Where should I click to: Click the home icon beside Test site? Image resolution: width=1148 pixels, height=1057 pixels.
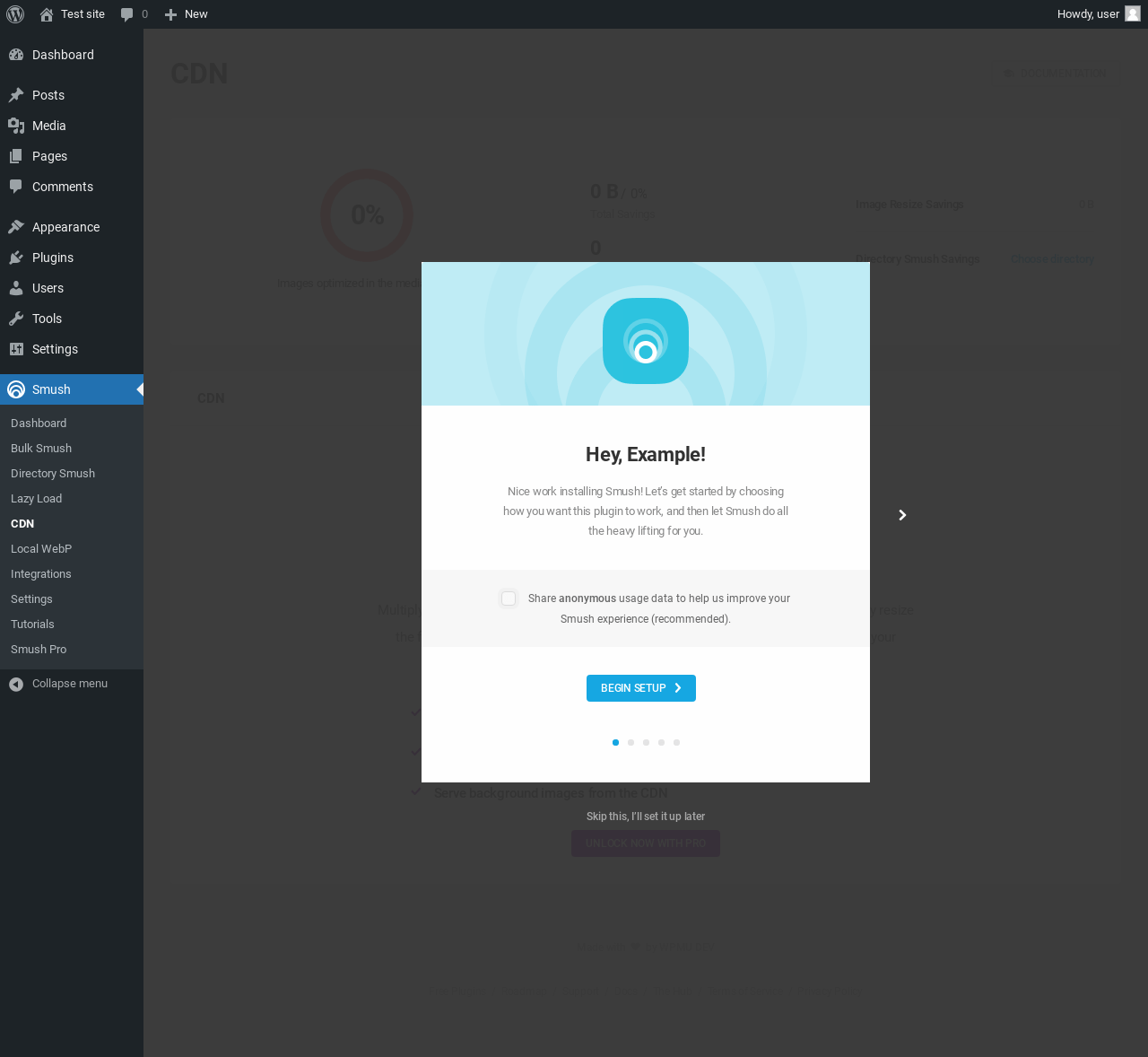[x=47, y=14]
